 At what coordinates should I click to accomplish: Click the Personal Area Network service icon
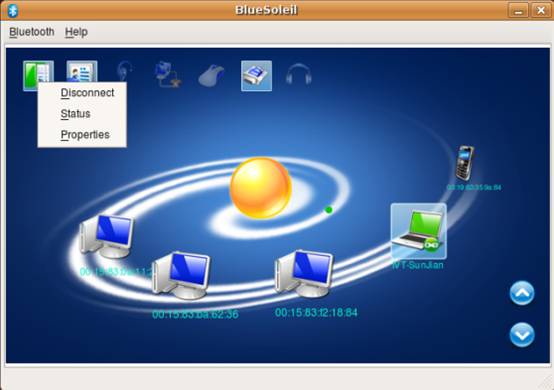[x=168, y=75]
